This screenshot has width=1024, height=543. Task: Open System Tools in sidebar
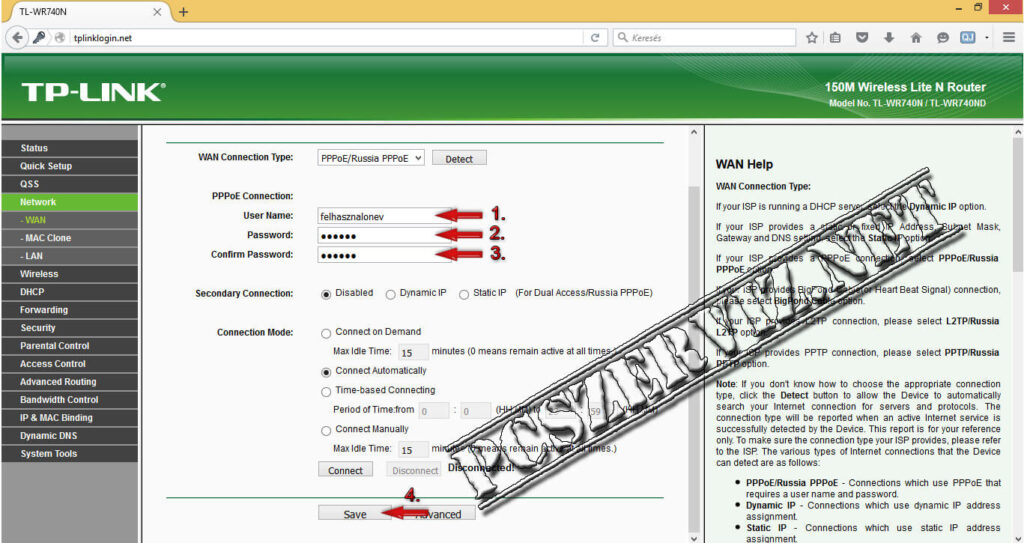[70, 453]
